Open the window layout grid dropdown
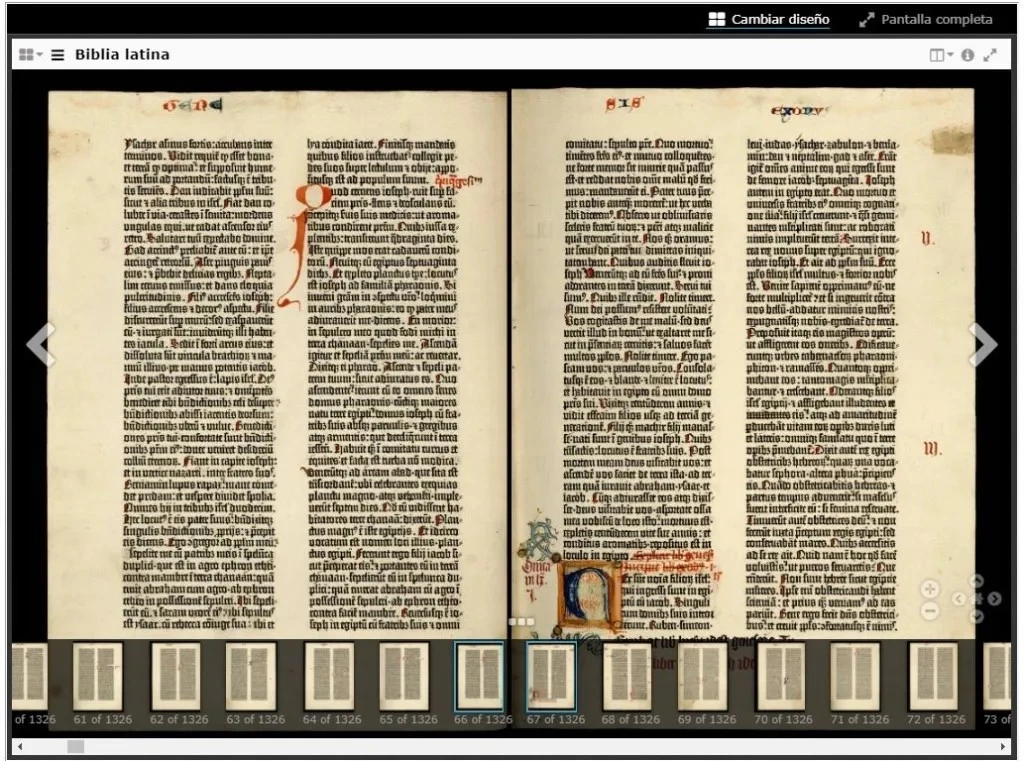 (x=30, y=55)
